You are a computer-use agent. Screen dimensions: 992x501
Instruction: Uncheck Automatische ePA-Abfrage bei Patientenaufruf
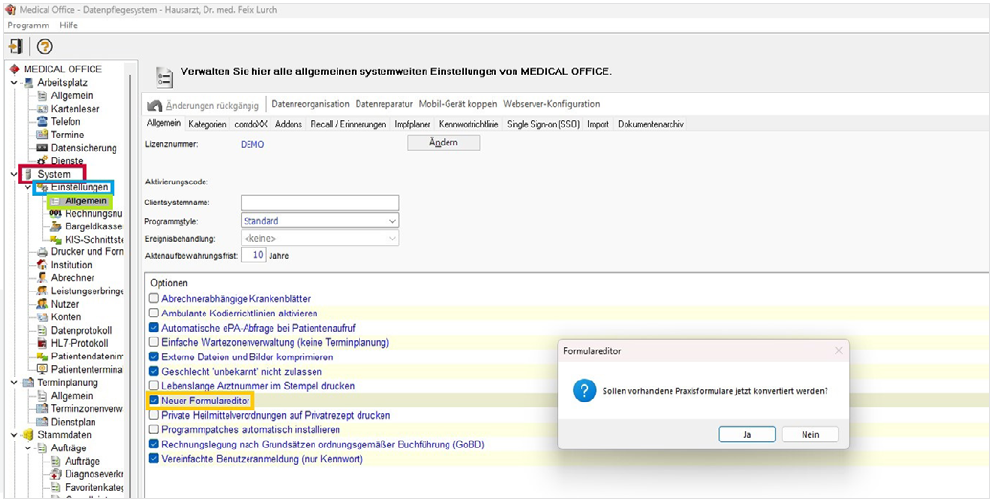(x=153, y=328)
